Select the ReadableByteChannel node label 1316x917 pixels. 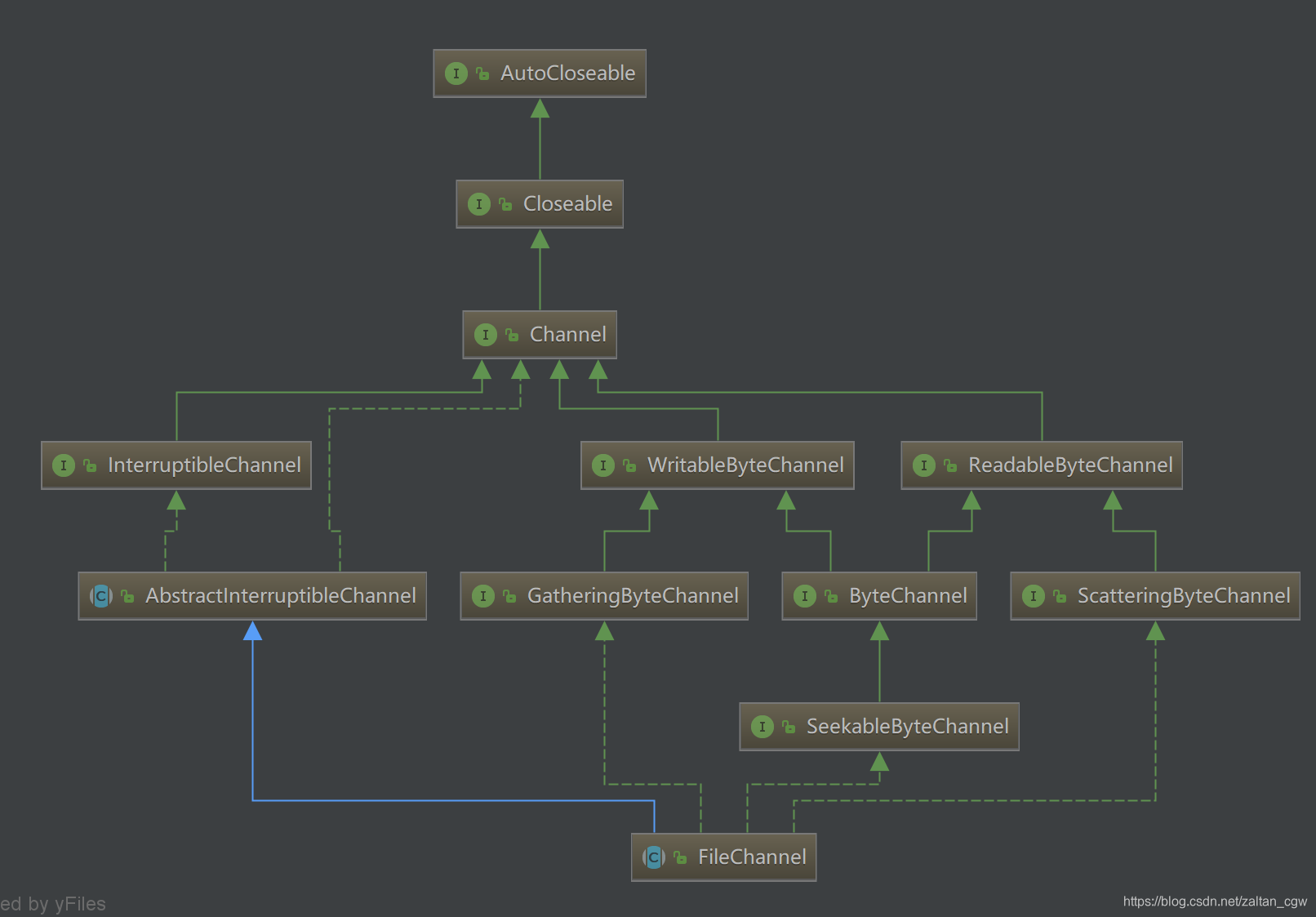(1071, 465)
